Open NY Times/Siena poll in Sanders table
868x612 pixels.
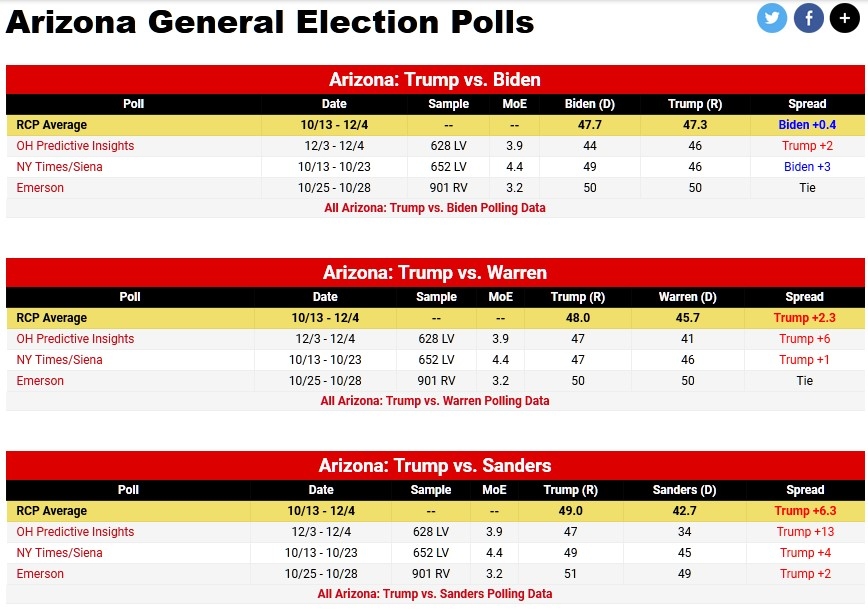point(59,553)
